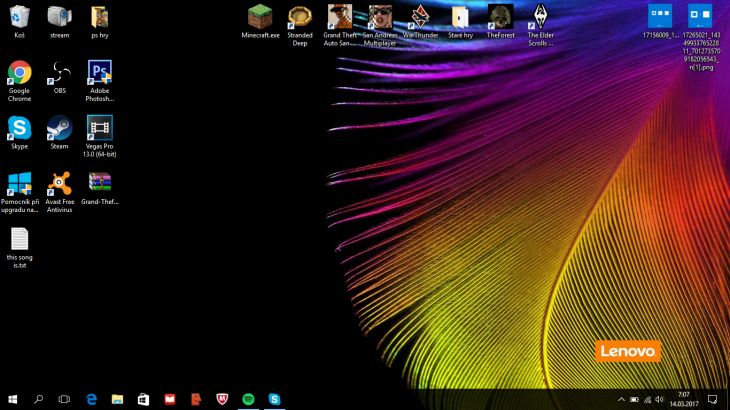Select Avast Free Antivirus shortcut
730x410 pixels.
(59, 183)
